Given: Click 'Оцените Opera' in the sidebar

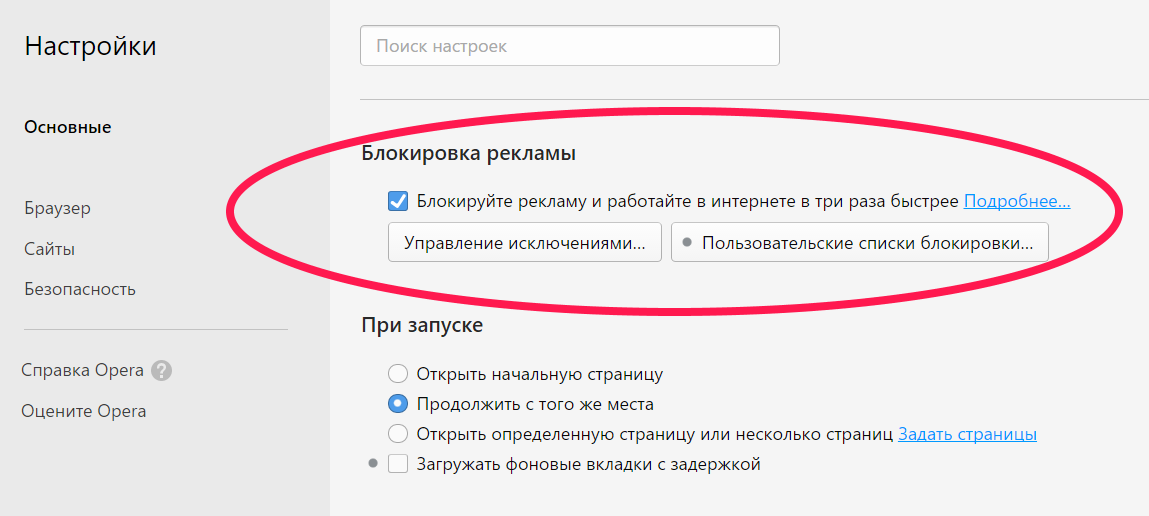Looking at the screenshot, I should (x=84, y=411).
